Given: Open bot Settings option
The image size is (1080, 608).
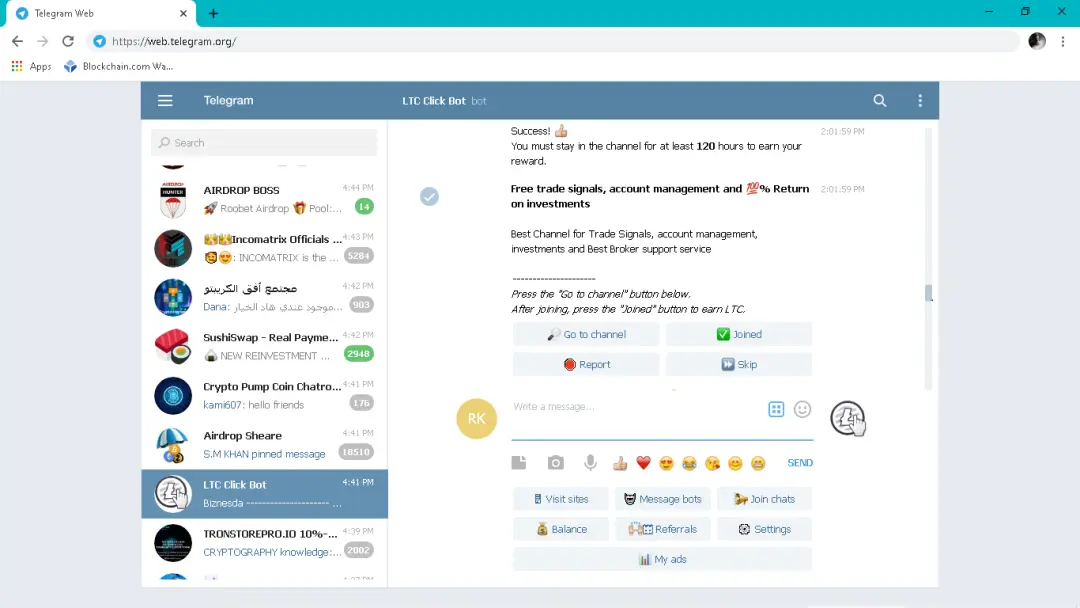Looking at the screenshot, I should tap(765, 529).
